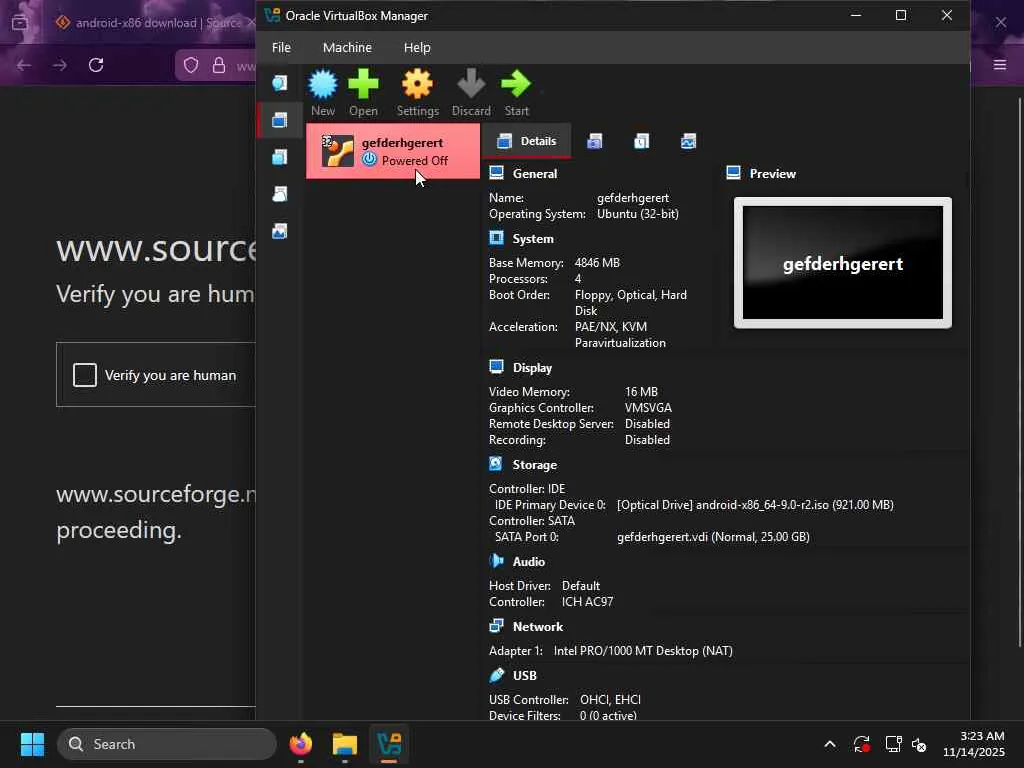Open Firefox from the taskbar

click(300, 744)
